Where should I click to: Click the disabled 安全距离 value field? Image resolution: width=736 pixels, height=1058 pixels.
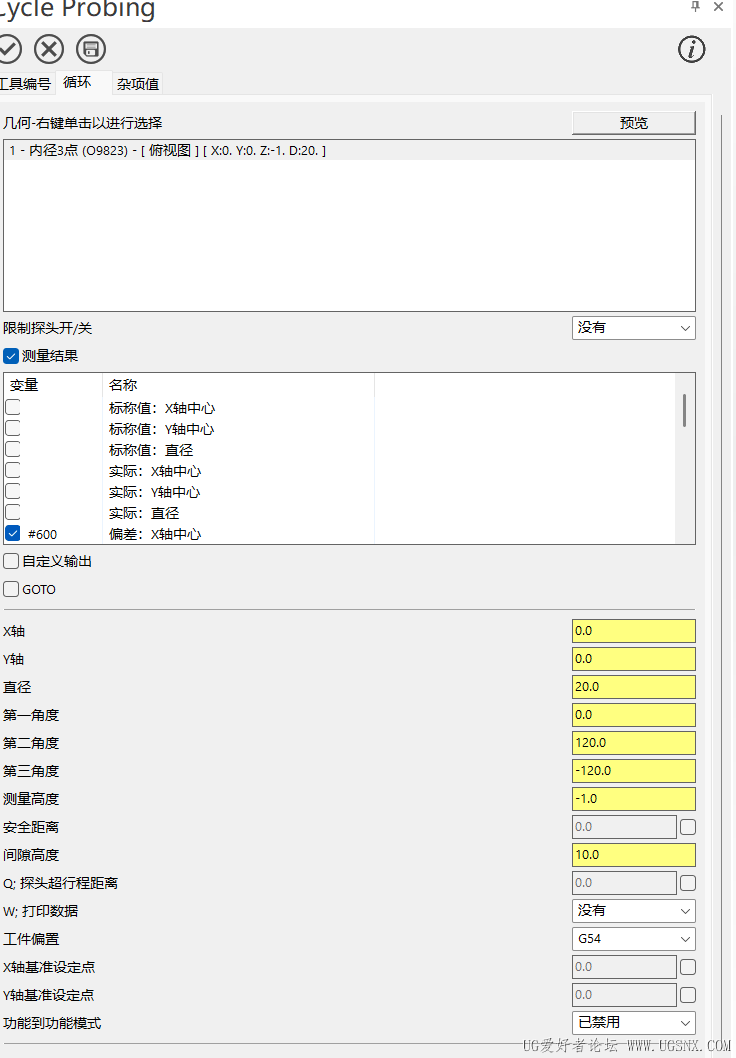[624, 827]
